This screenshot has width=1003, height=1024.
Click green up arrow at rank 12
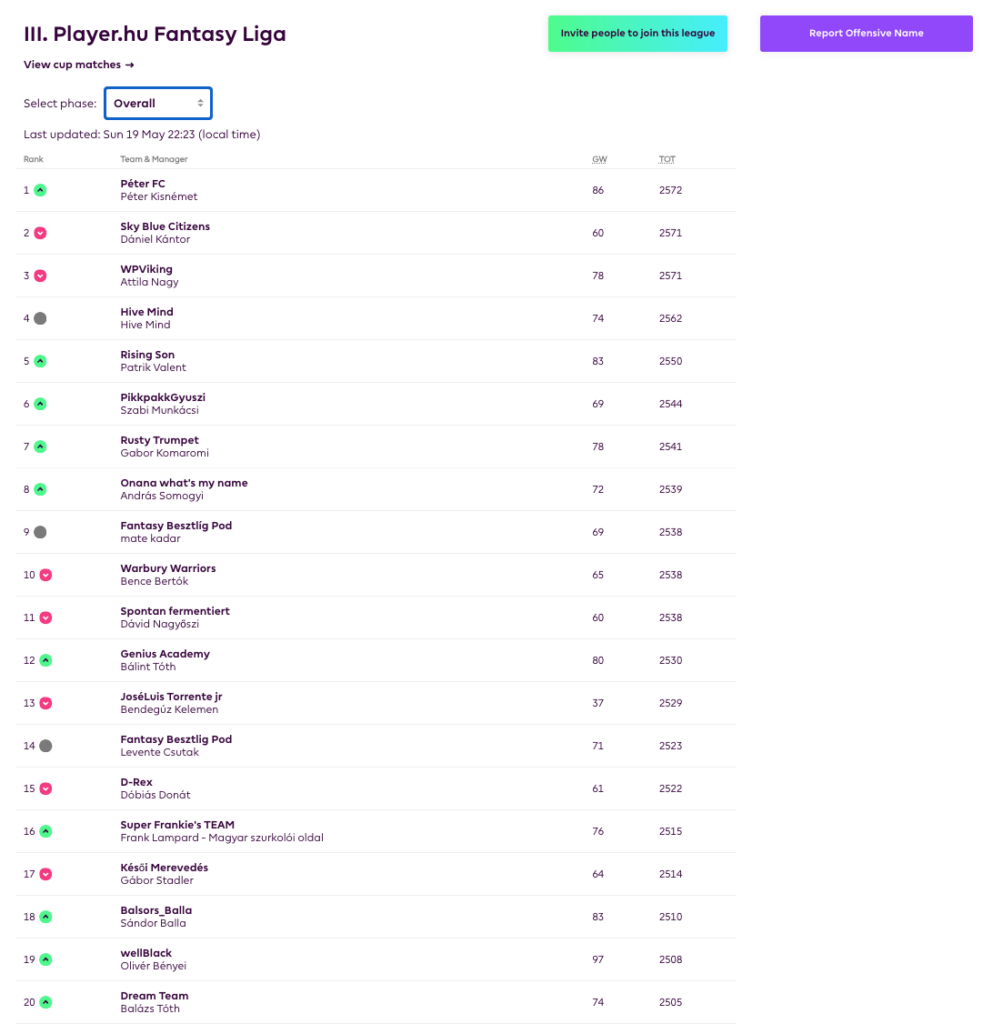(45, 660)
